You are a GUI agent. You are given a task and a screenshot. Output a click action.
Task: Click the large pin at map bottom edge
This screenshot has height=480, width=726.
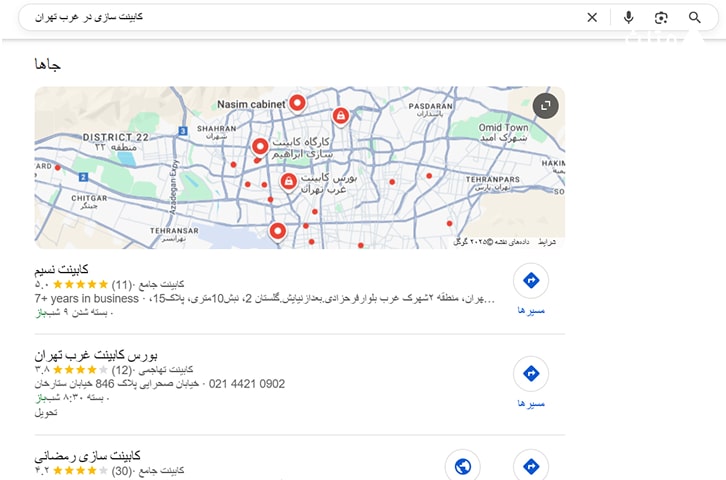[x=277, y=231]
